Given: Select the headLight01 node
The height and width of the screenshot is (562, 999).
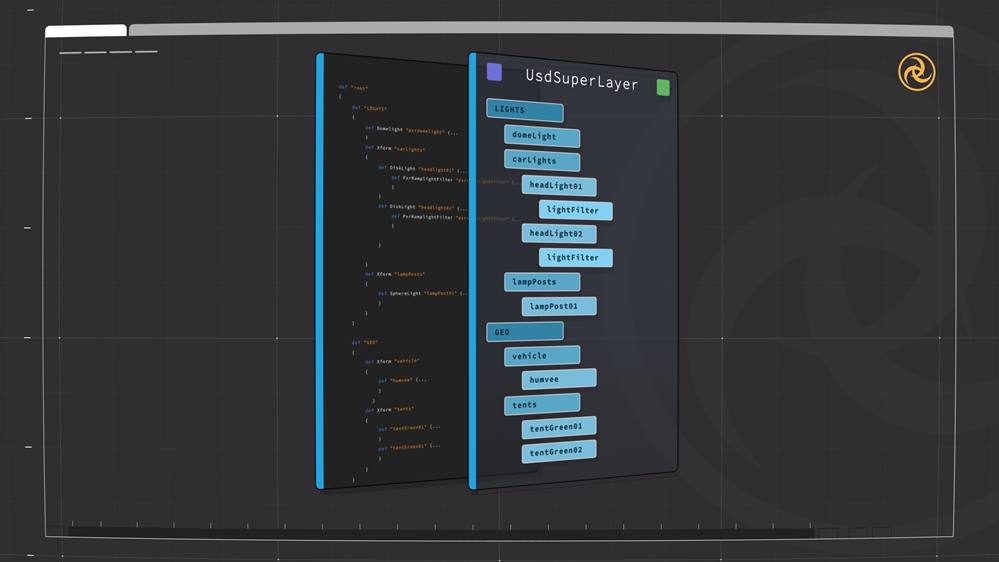Looking at the screenshot, I should coord(559,186).
